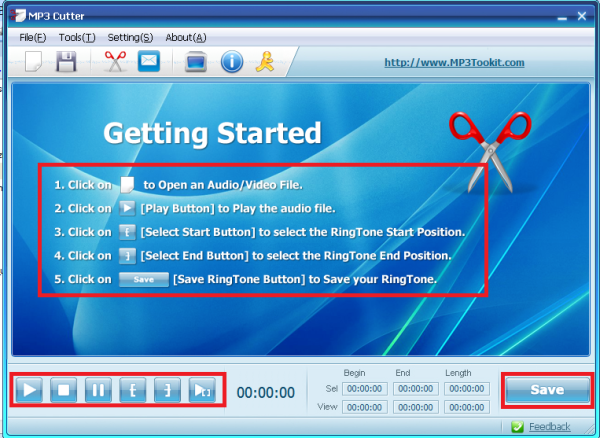The width and height of the screenshot is (600, 438).
Task: Pause playback with the Pause button
Action: pyautogui.click(x=98, y=390)
